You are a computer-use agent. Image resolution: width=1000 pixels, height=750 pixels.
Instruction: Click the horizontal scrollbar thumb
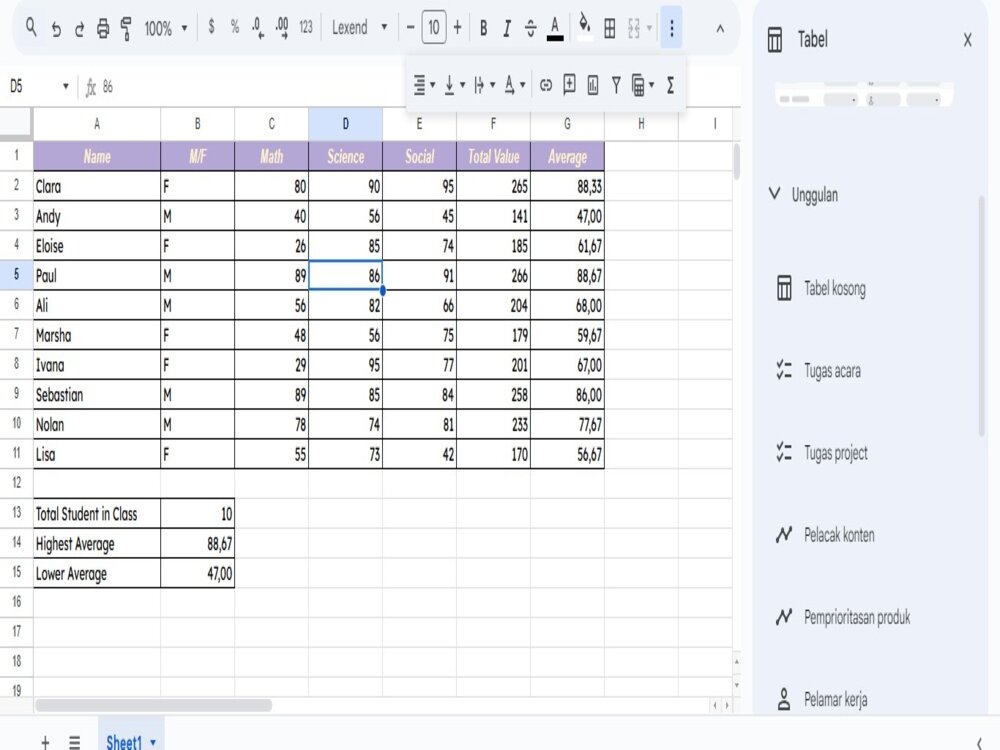tap(154, 705)
